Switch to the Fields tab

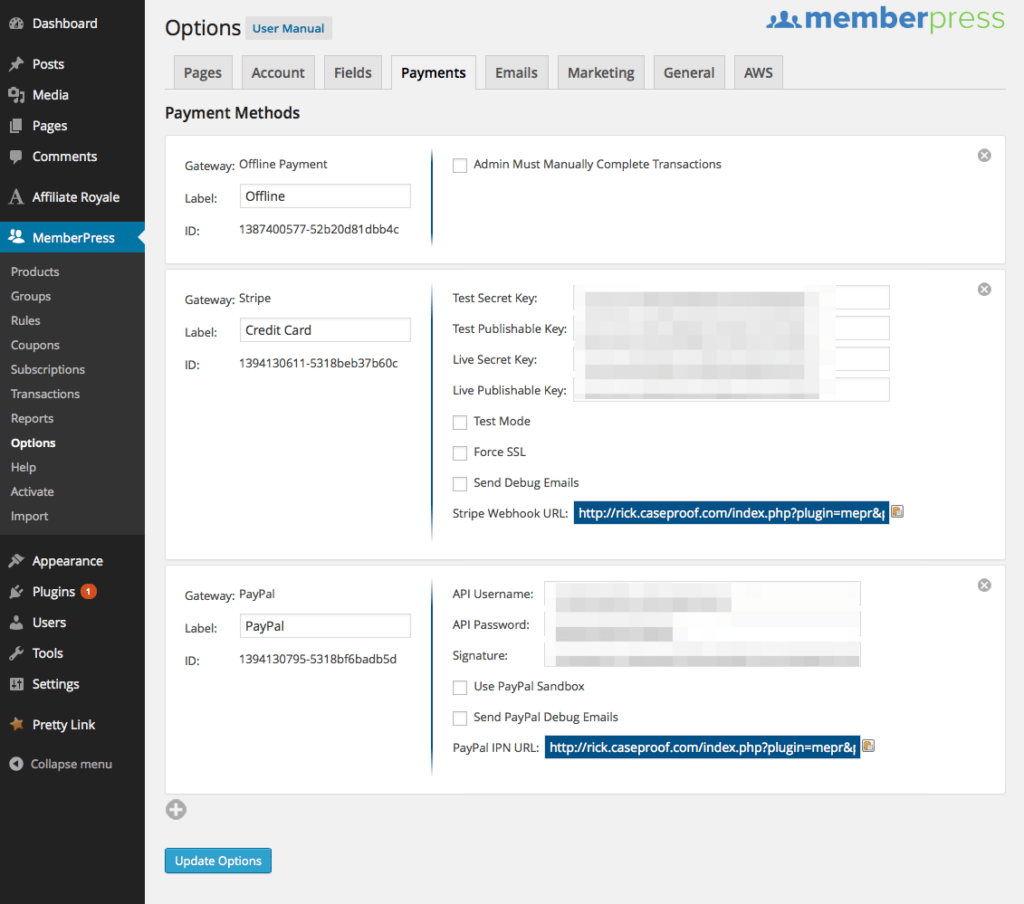click(353, 73)
